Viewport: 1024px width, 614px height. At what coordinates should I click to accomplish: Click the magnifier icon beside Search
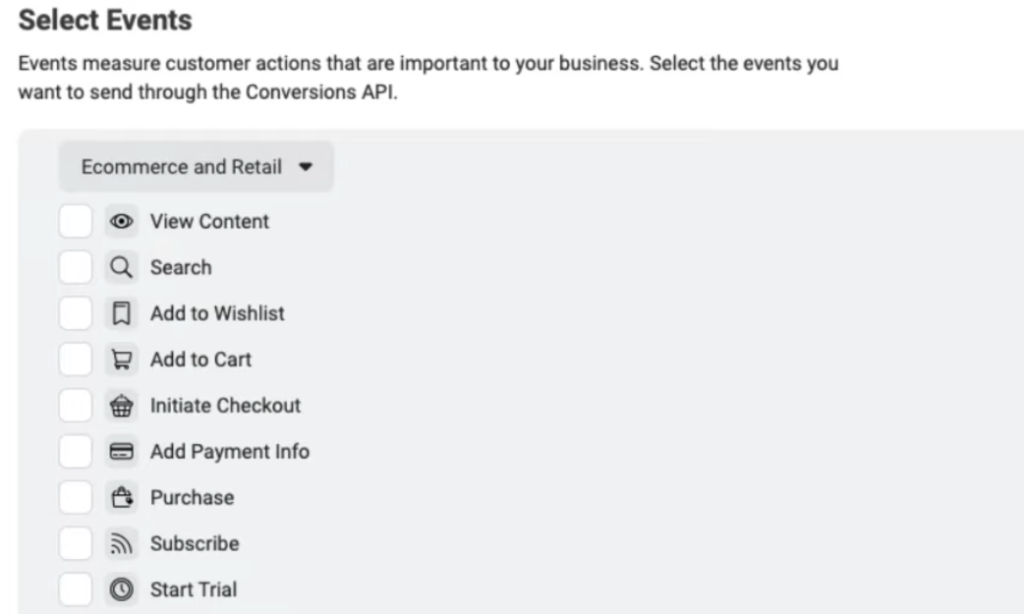[121, 268]
